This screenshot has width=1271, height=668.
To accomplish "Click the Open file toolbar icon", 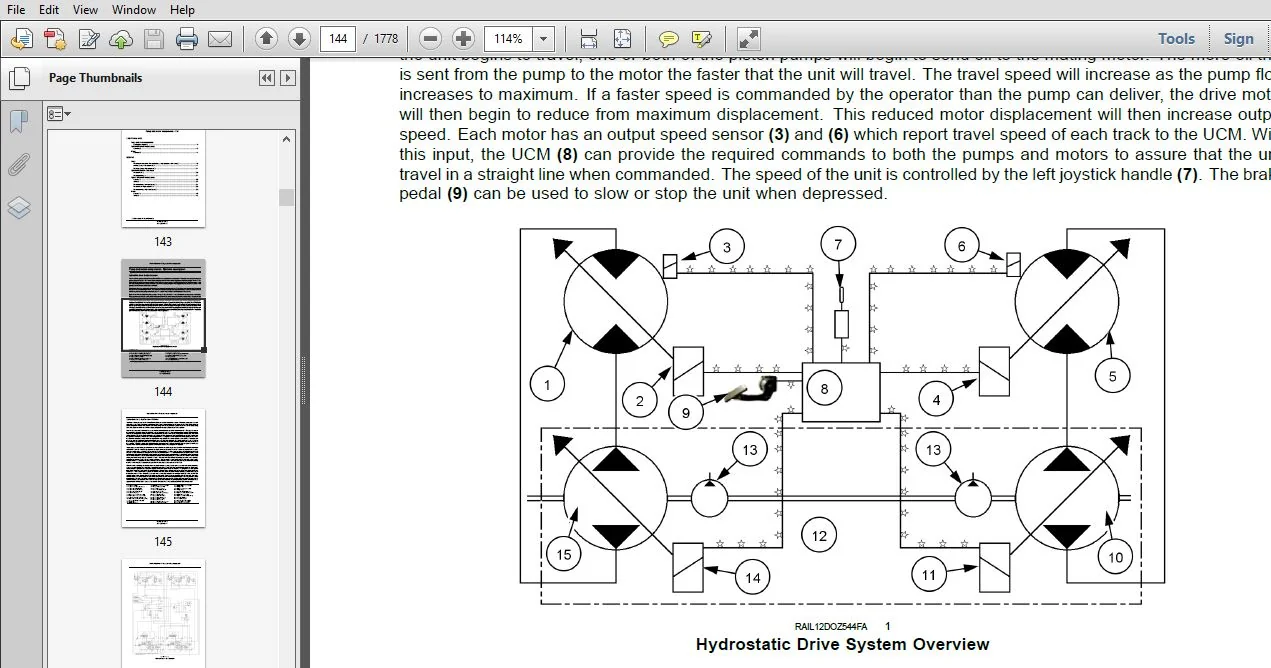I will [22, 39].
